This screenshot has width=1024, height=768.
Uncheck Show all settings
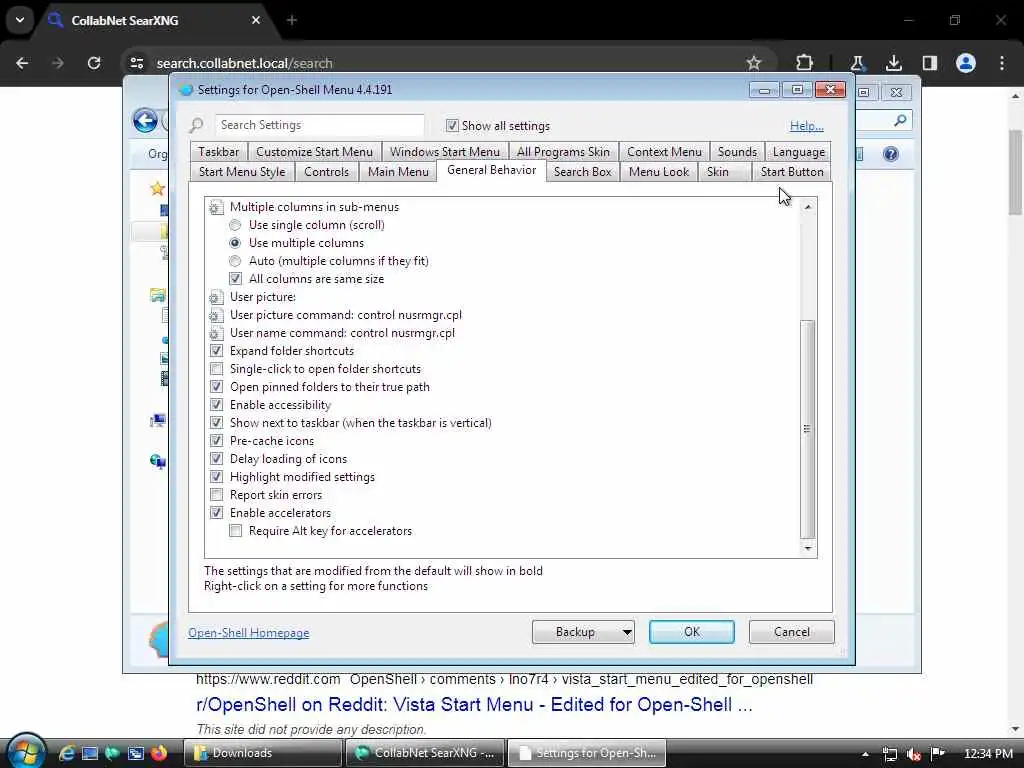[x=452, y=125]
